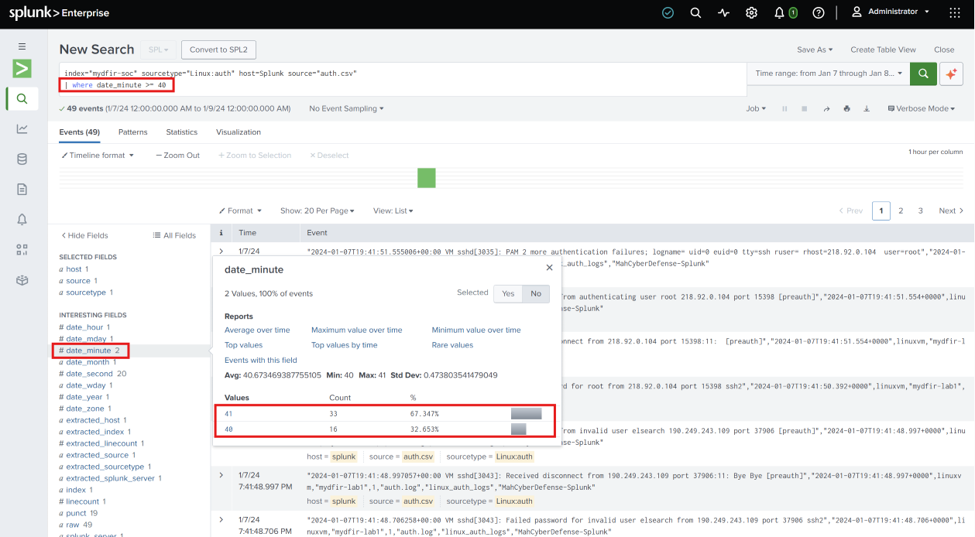Select Yes for date_minute field

(508, 293)
